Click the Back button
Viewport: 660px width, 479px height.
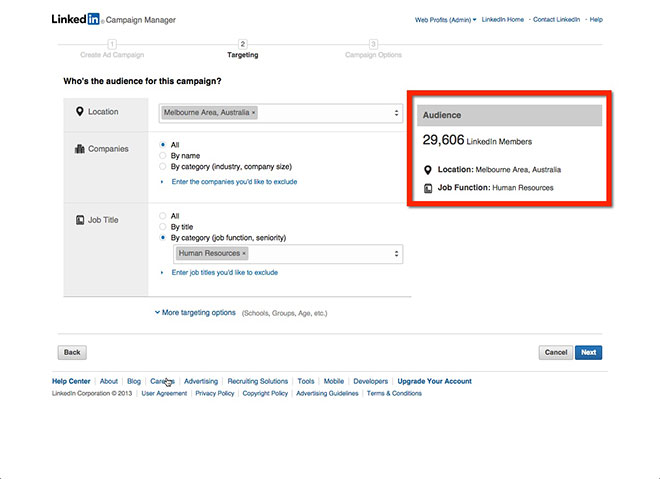pos(72,352)
